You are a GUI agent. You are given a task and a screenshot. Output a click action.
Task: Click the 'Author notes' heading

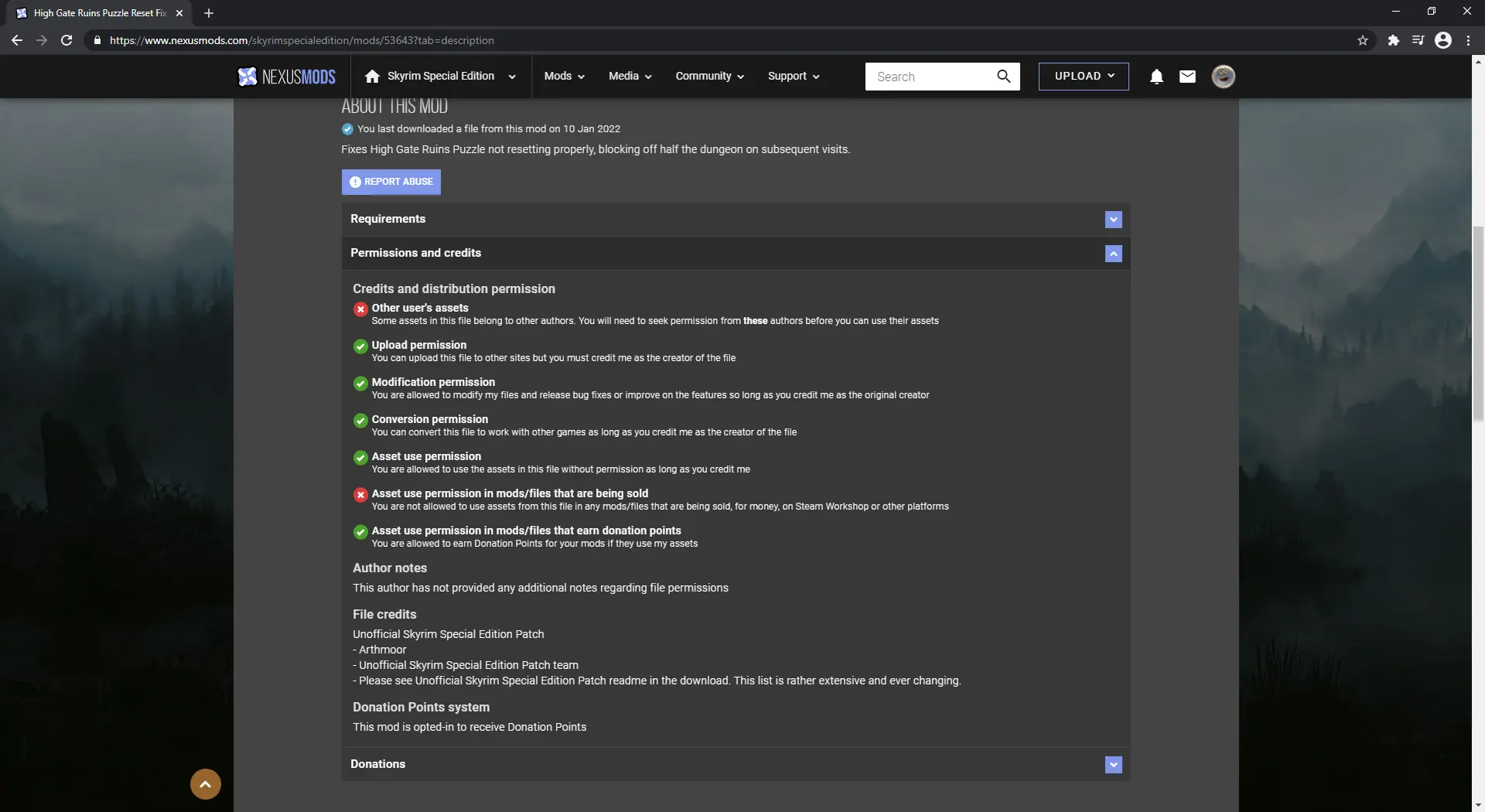point(390,568)
